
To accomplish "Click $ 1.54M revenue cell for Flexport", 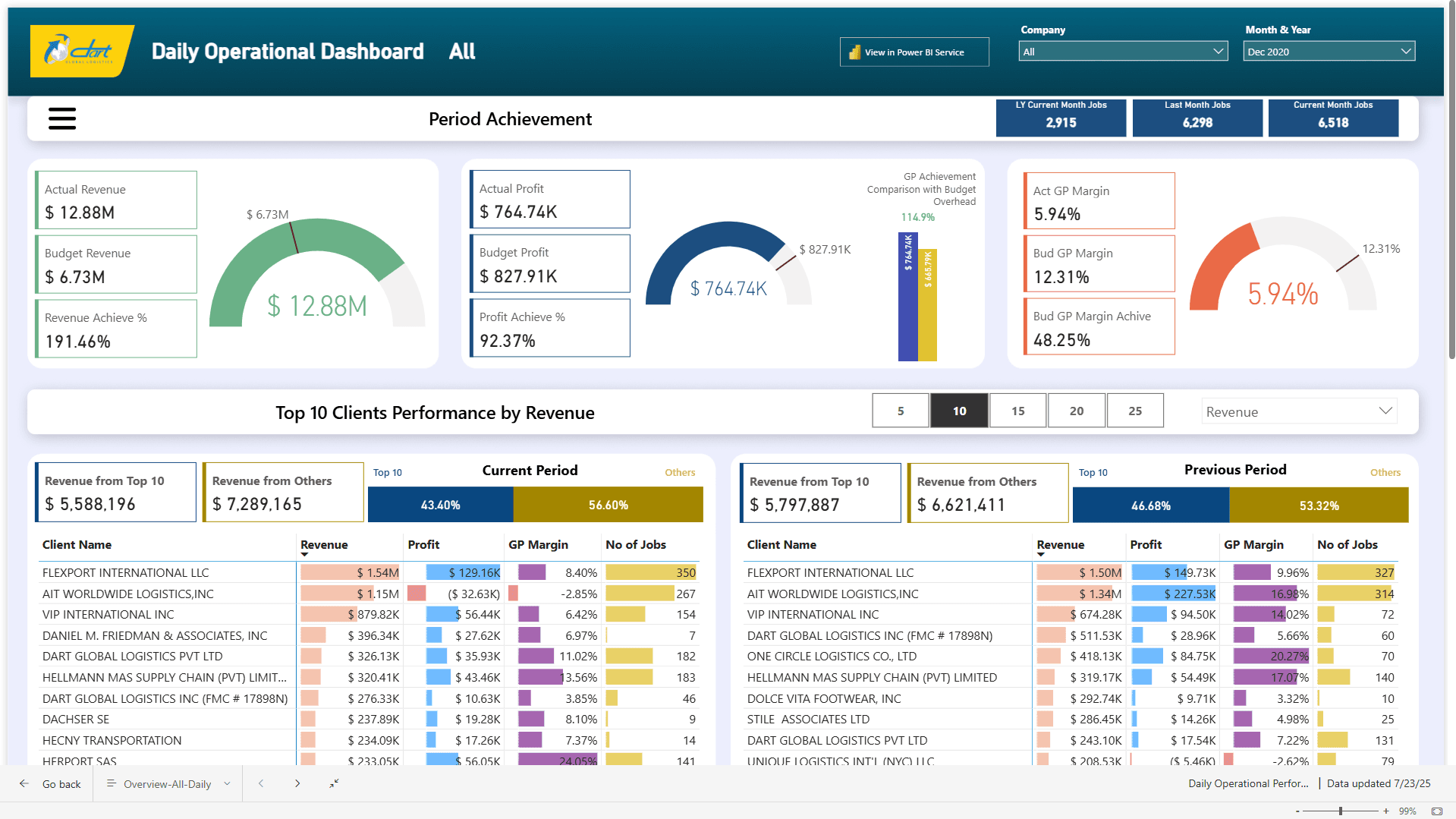I will click(350, 572).
